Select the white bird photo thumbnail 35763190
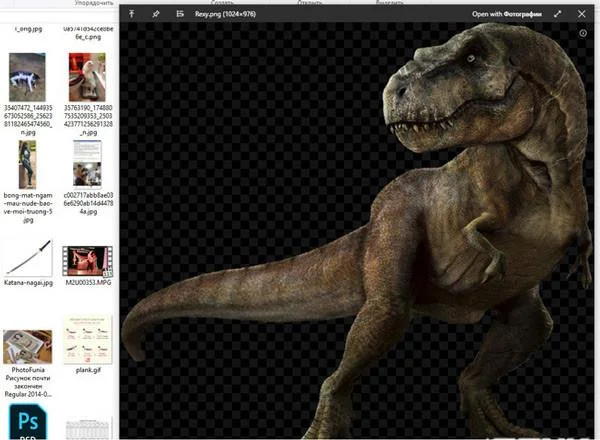The image size is (600, 440). [87, 77]
